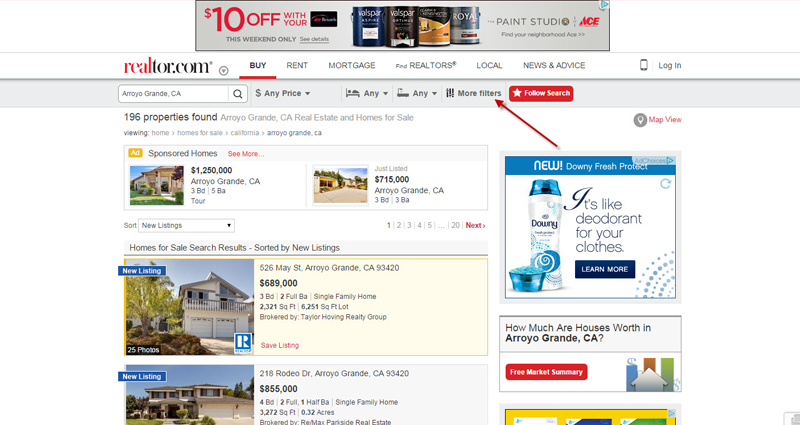Click Save Listing for 526 May St
This screenshot has height=425, width=800.
[280, 345]
